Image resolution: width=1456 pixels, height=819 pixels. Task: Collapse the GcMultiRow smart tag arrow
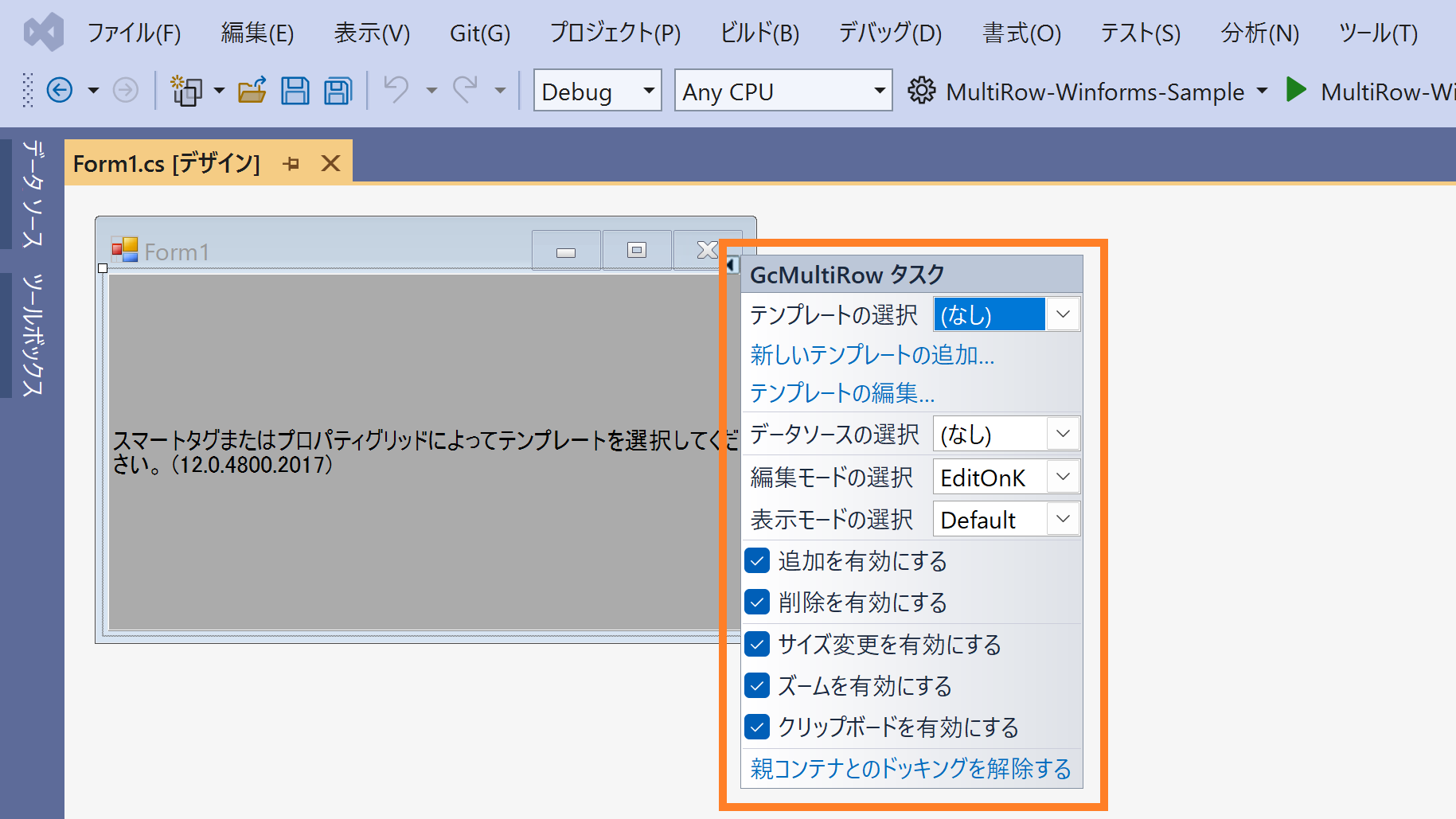pos(732,264)
